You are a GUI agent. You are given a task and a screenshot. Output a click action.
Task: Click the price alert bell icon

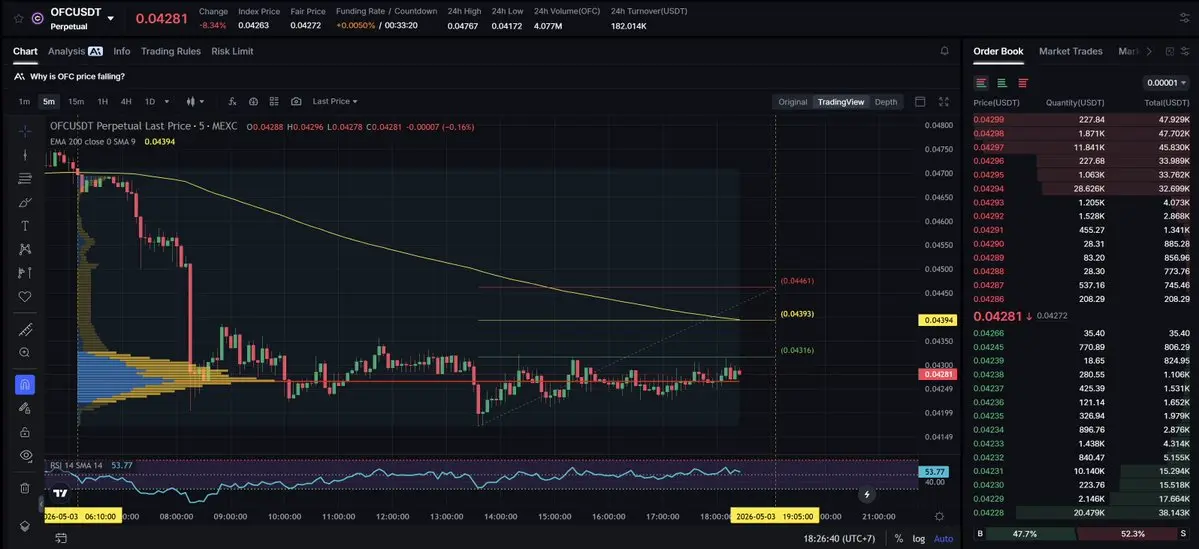[x=944, y=51]
